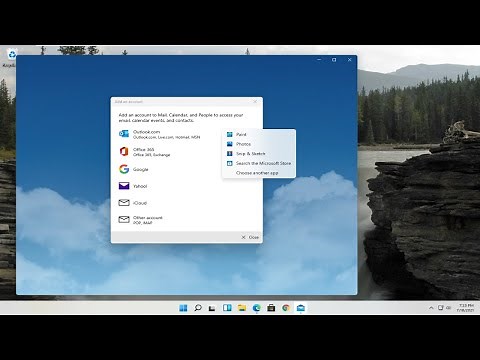Open with Paint from the context menu

[259, 134]
